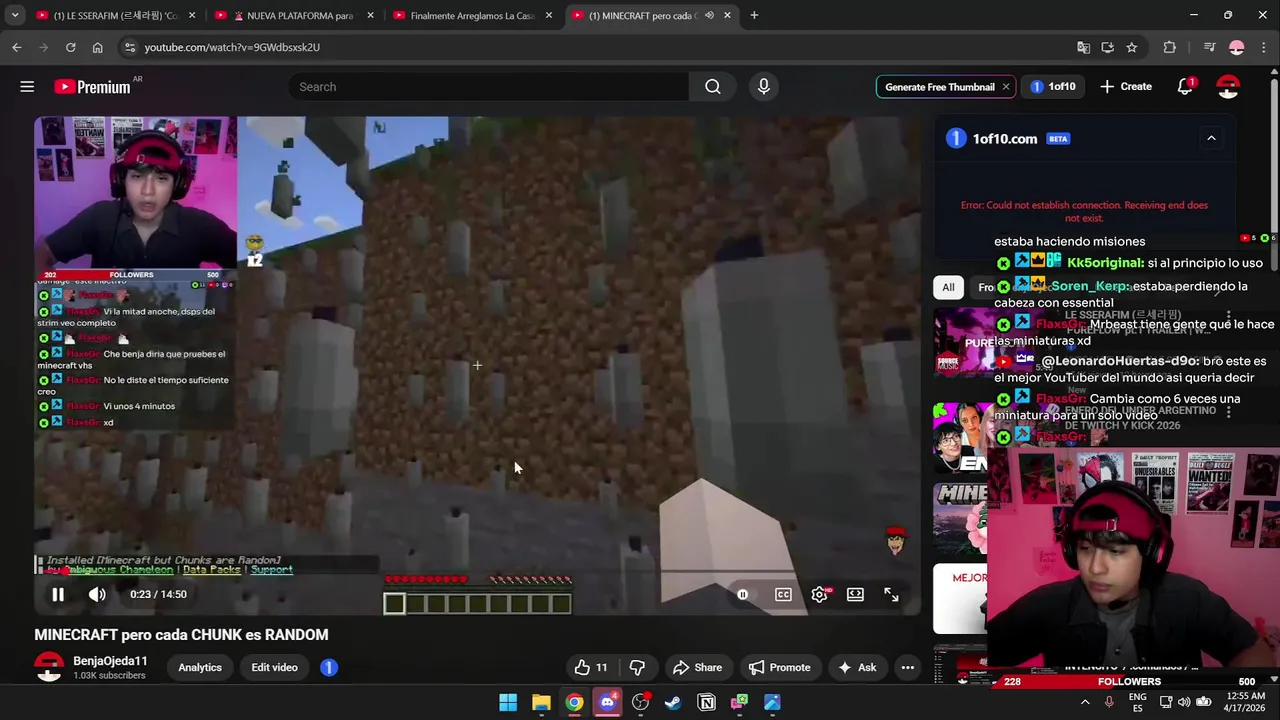Activate voice search microphone button

pyautogui.click(x=764, y=87)
